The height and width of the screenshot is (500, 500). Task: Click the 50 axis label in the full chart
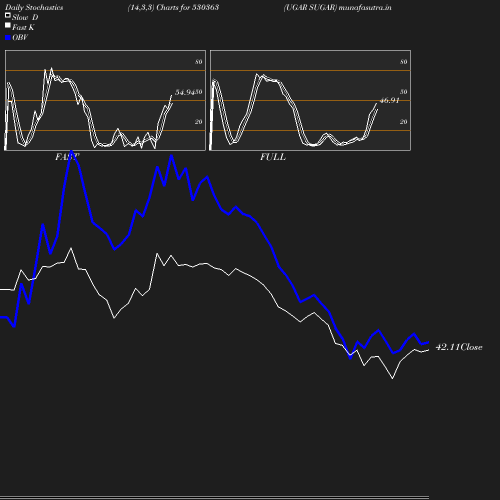404,92
